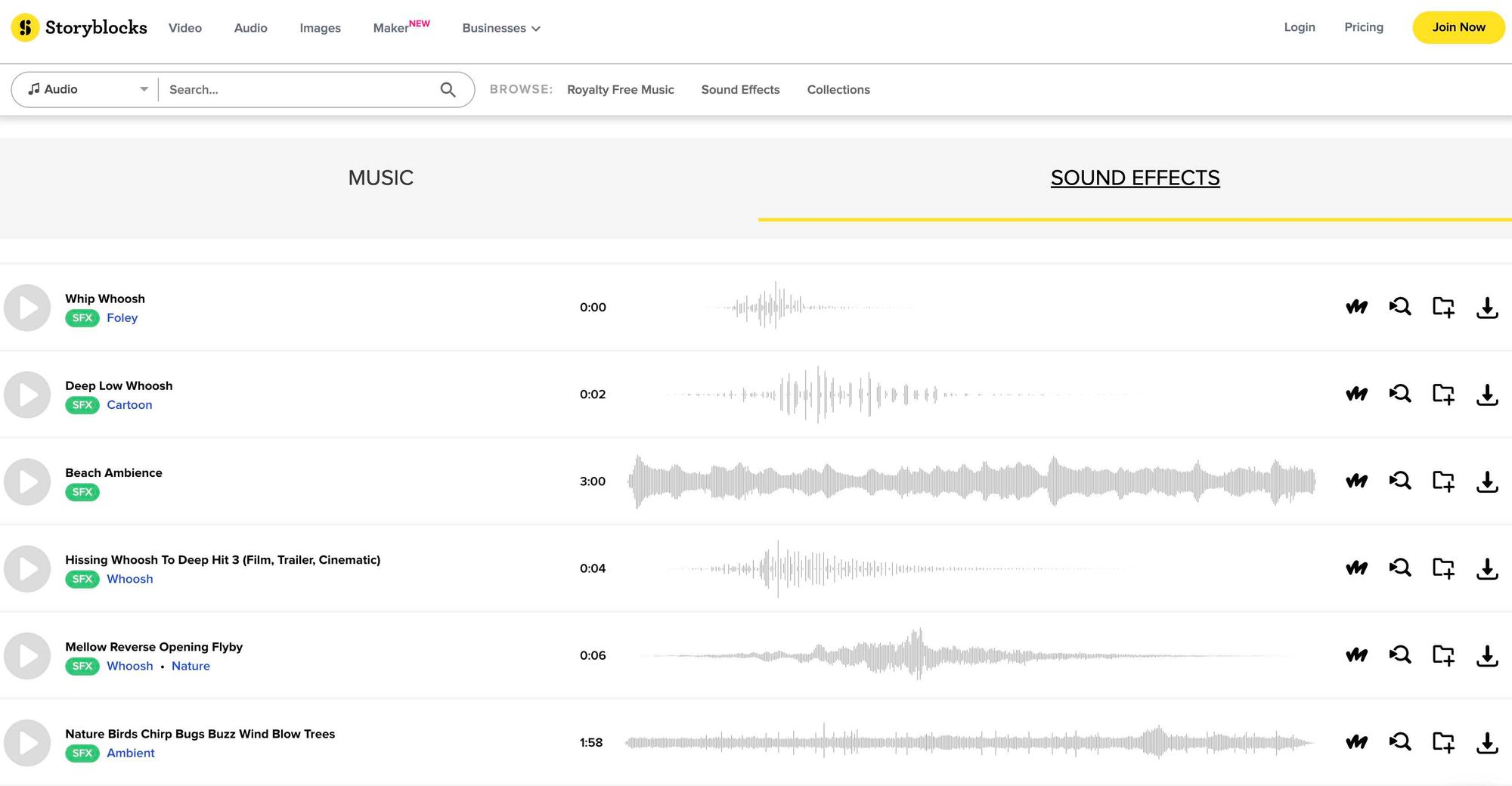Open Whip Whoosh in Maker

(1357, 307)
